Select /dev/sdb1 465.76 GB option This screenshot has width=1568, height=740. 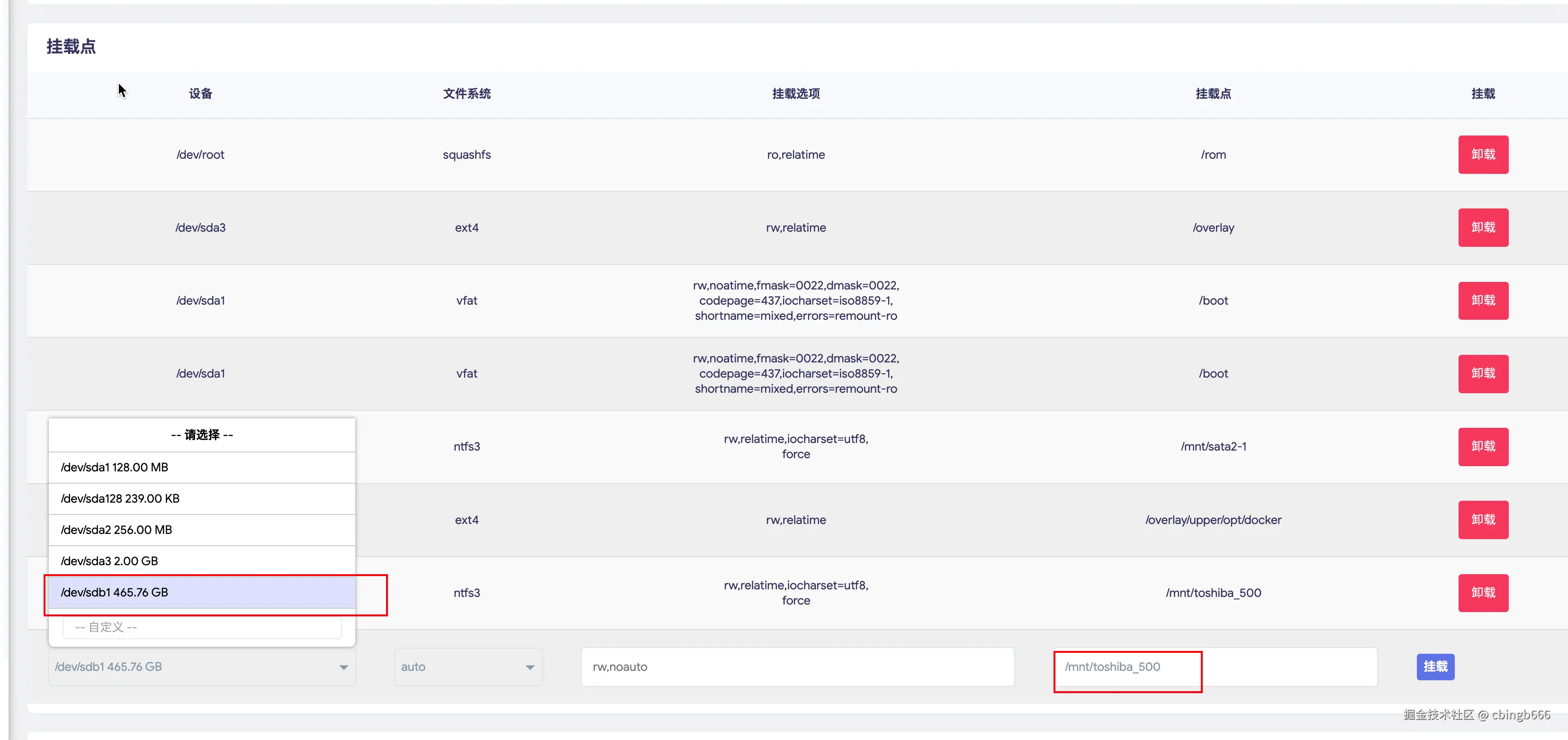pos(201,592)
